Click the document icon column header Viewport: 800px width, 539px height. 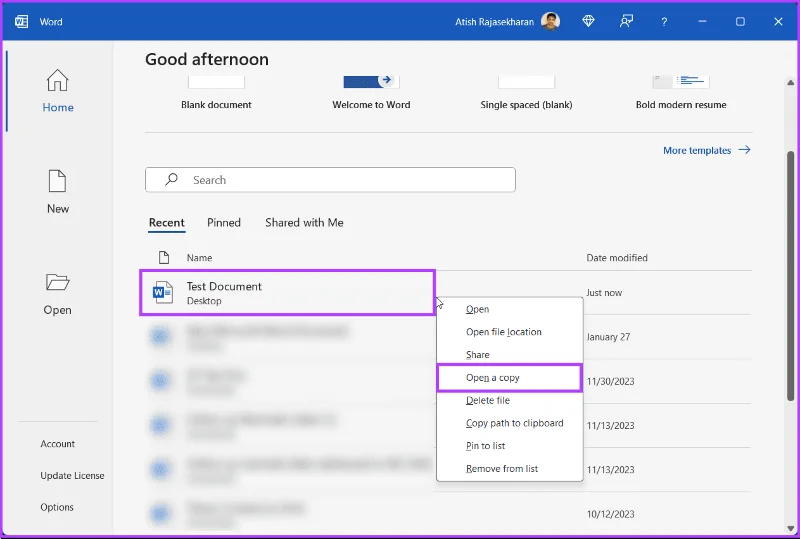[164, 257]
